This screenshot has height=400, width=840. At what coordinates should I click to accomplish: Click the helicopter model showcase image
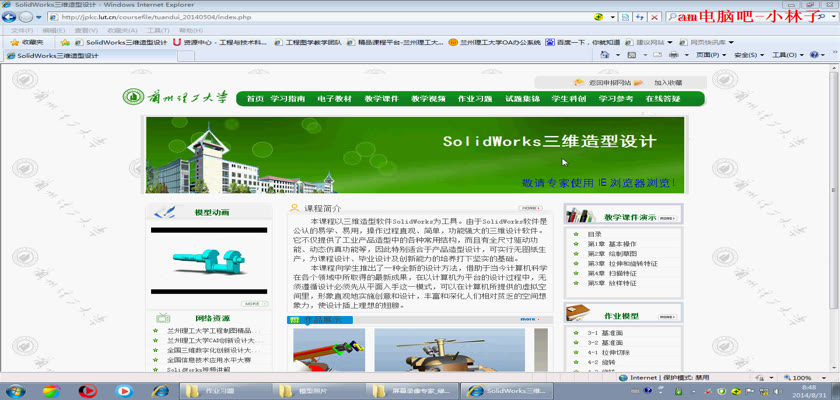[449, 350]
